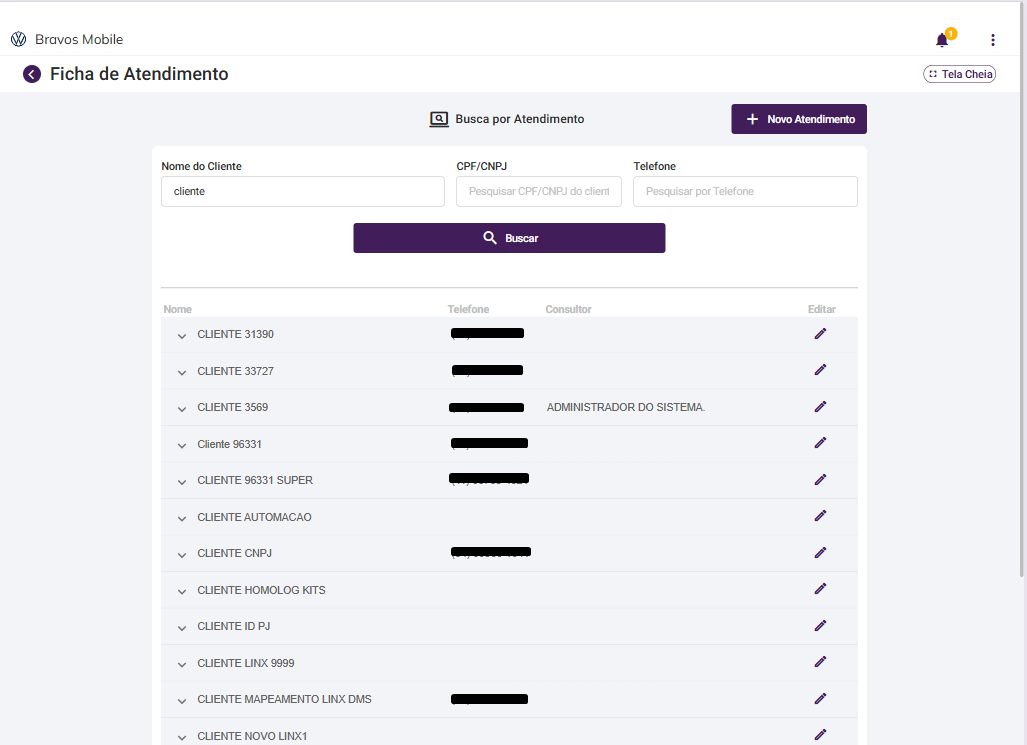This screenshot has height=745, width=1027.
Task: Expand the CLIENTE 33727 row
Action: [x=182, y=372]
